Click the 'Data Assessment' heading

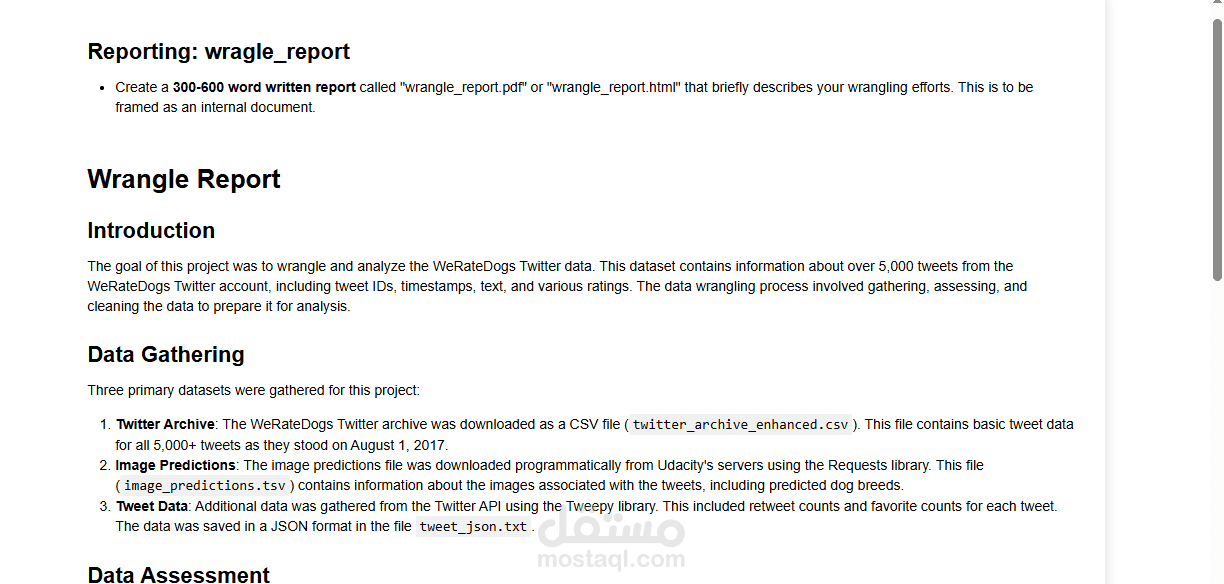coord(178,574)
